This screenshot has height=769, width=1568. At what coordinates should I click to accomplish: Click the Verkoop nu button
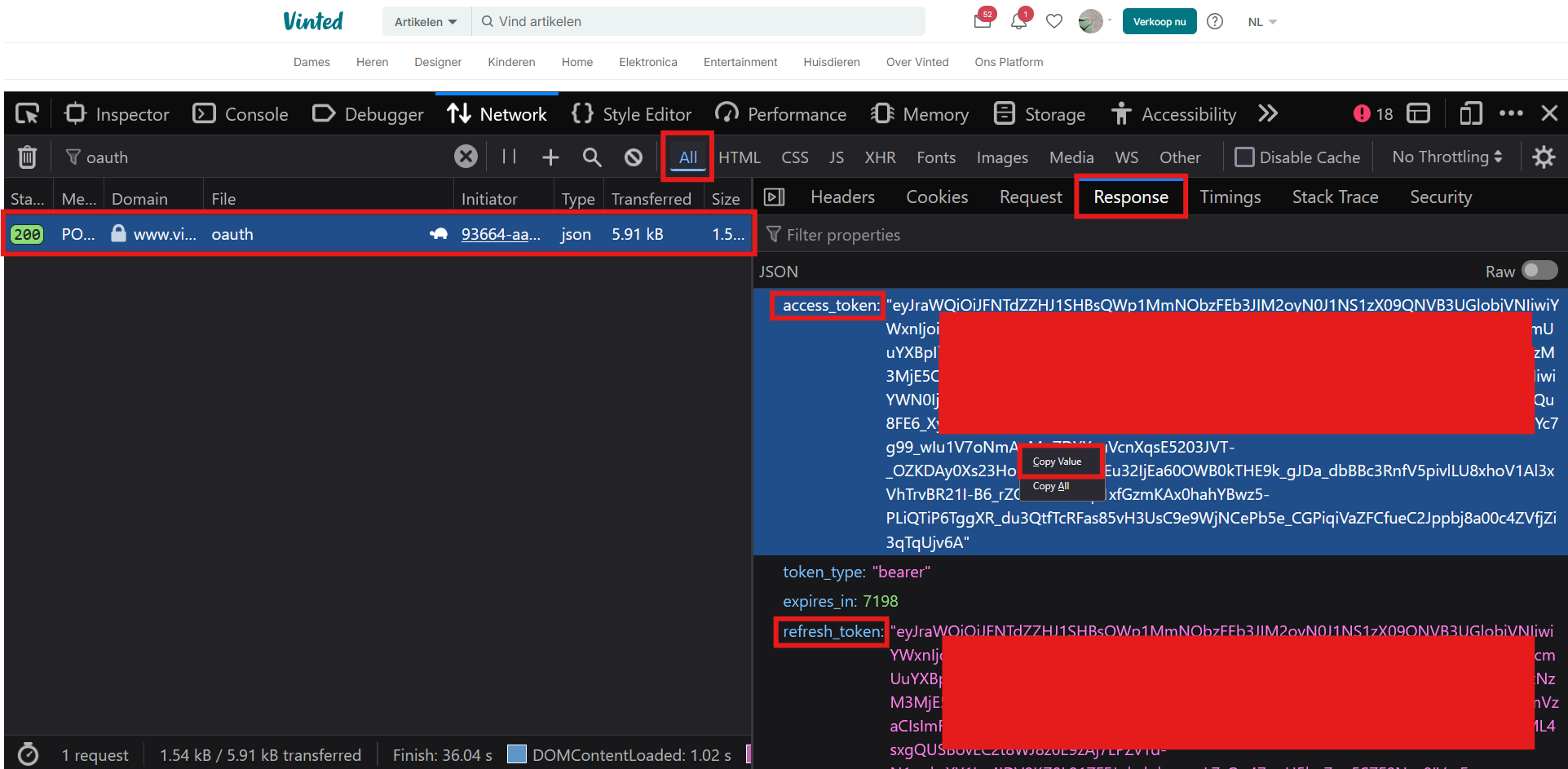pos(1159,21)
